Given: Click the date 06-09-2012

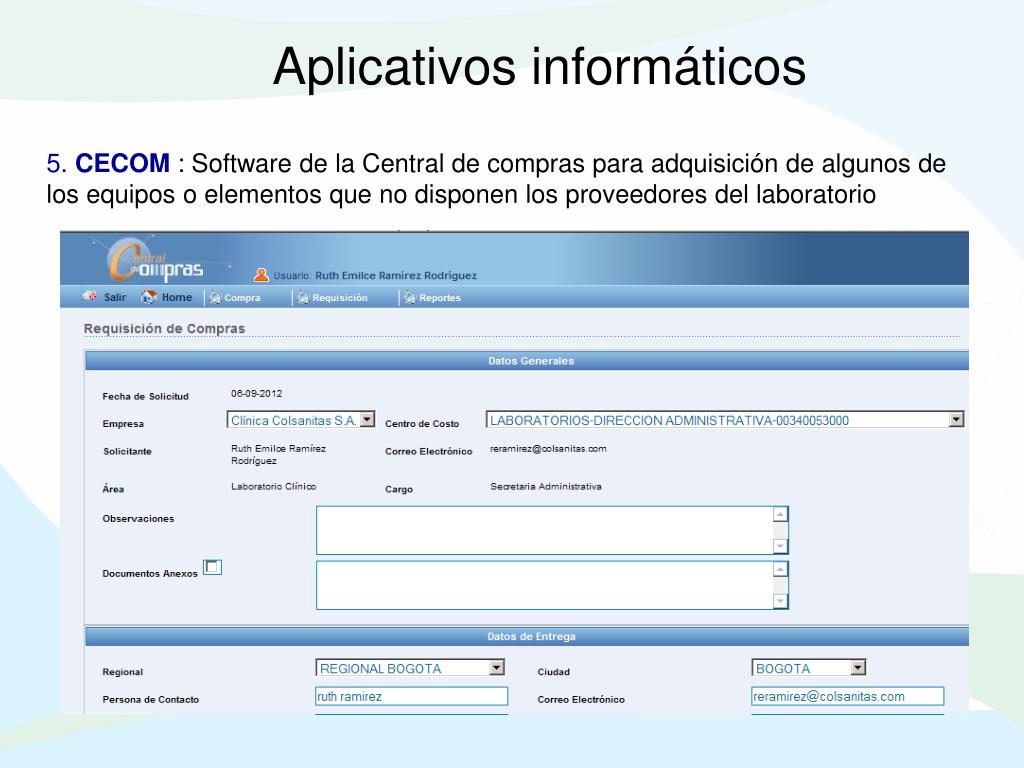Looking at the screenshot, I should click(x=257, y=393).
